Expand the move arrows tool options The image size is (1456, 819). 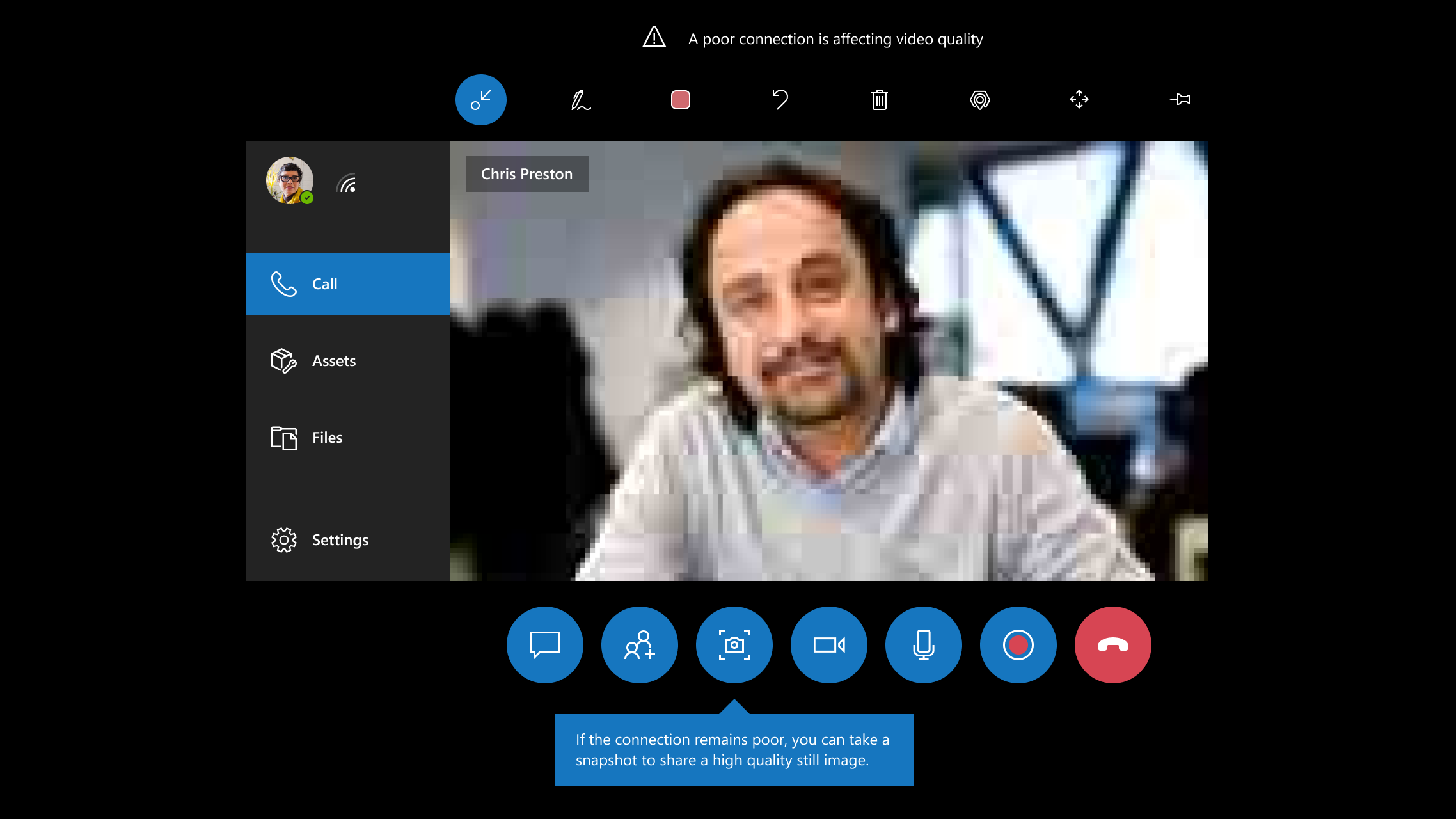pyautogui.click(x=1078, y=99)
